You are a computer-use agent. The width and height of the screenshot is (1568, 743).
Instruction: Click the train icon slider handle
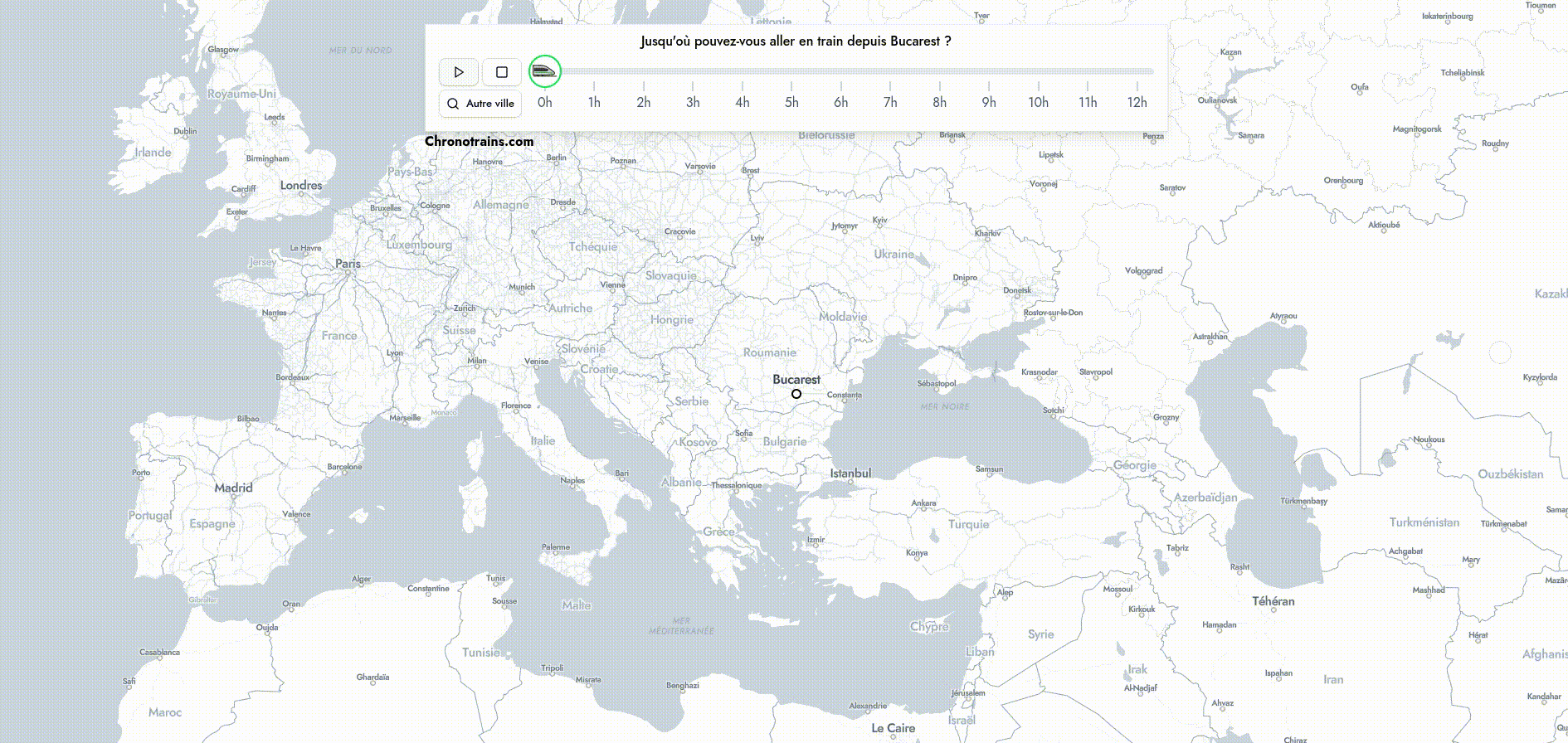(x=544, y=71)
